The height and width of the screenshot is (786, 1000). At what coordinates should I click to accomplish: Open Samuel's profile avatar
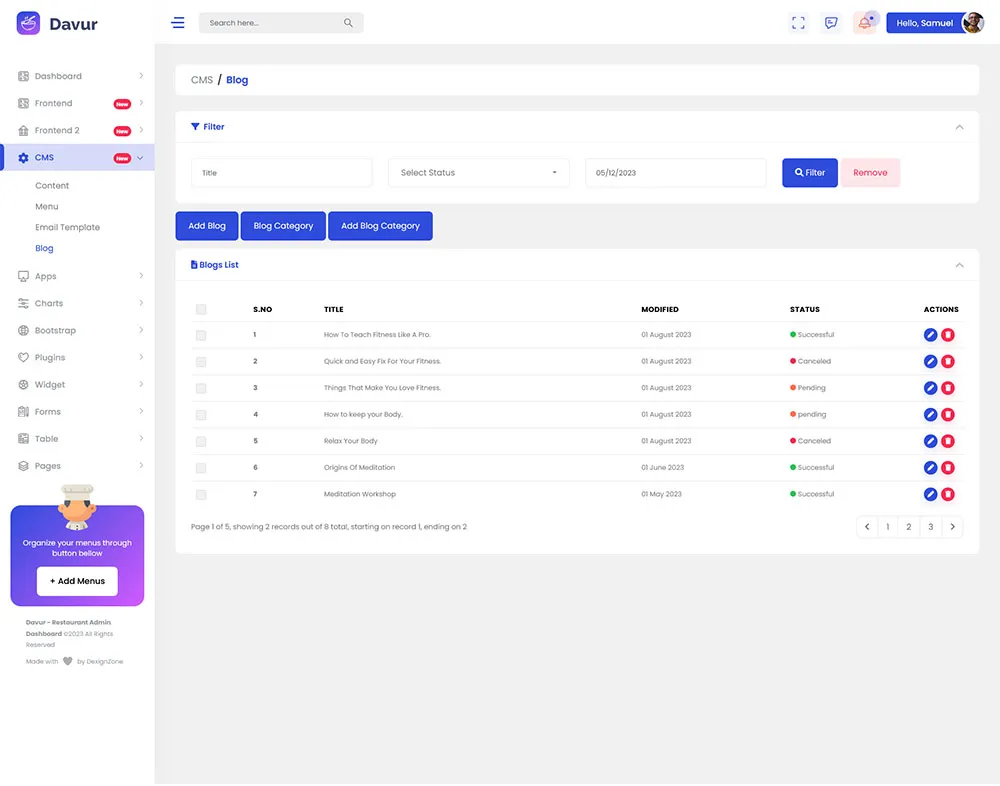click(973, 23)
